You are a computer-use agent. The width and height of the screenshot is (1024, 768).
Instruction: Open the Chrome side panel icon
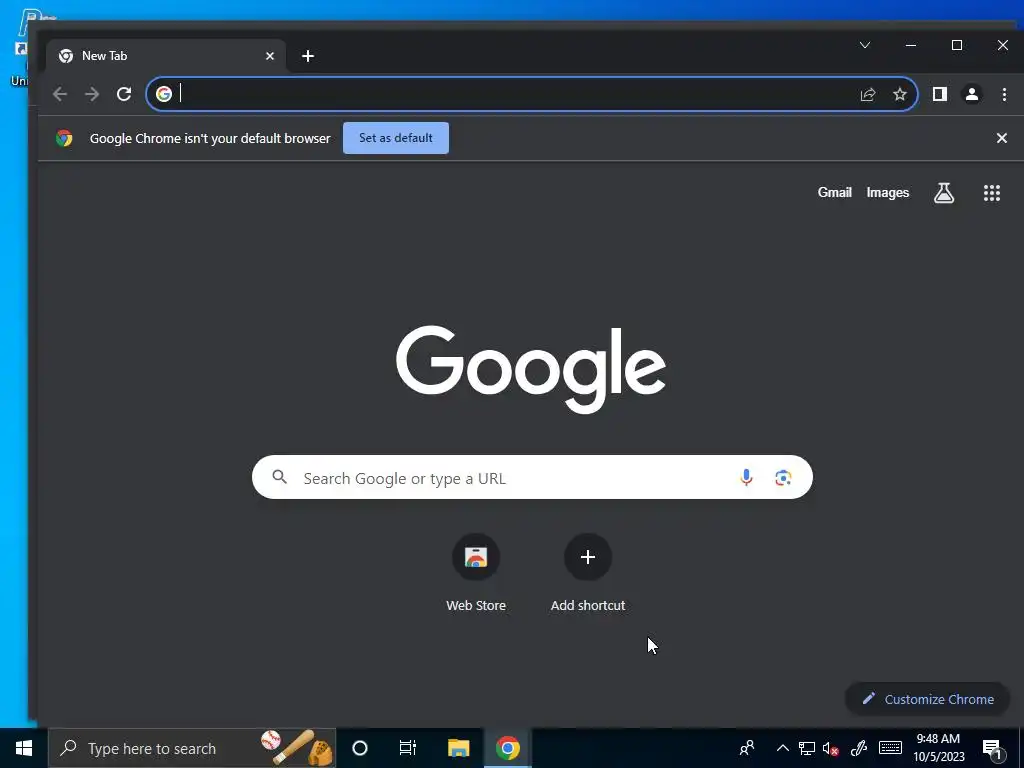[940, 94]
